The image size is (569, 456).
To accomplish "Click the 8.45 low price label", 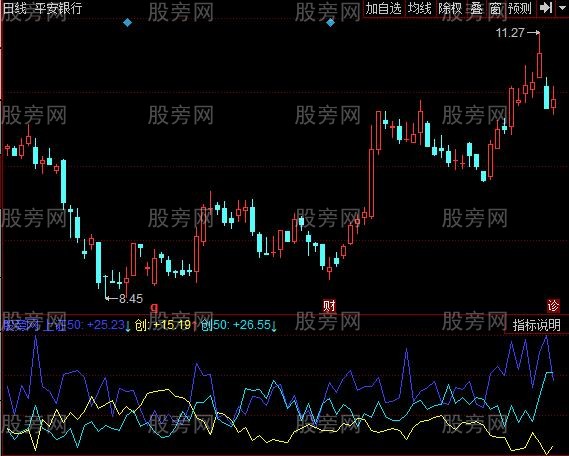I will click(x=131, y=299).
